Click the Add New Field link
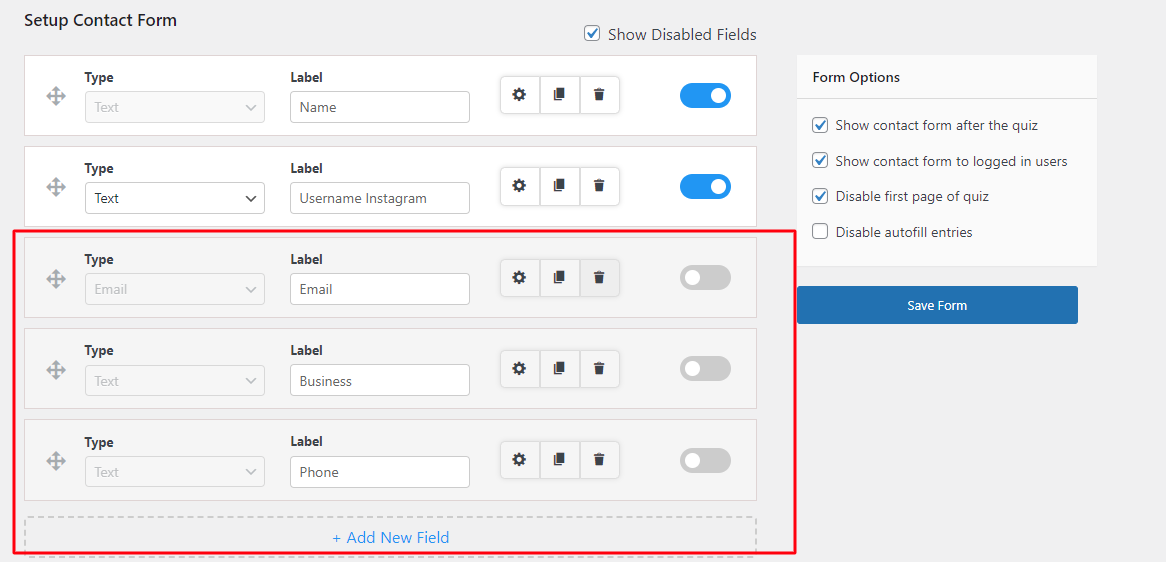The width and height of the screenshot is (1166, 562). (390, 537)
